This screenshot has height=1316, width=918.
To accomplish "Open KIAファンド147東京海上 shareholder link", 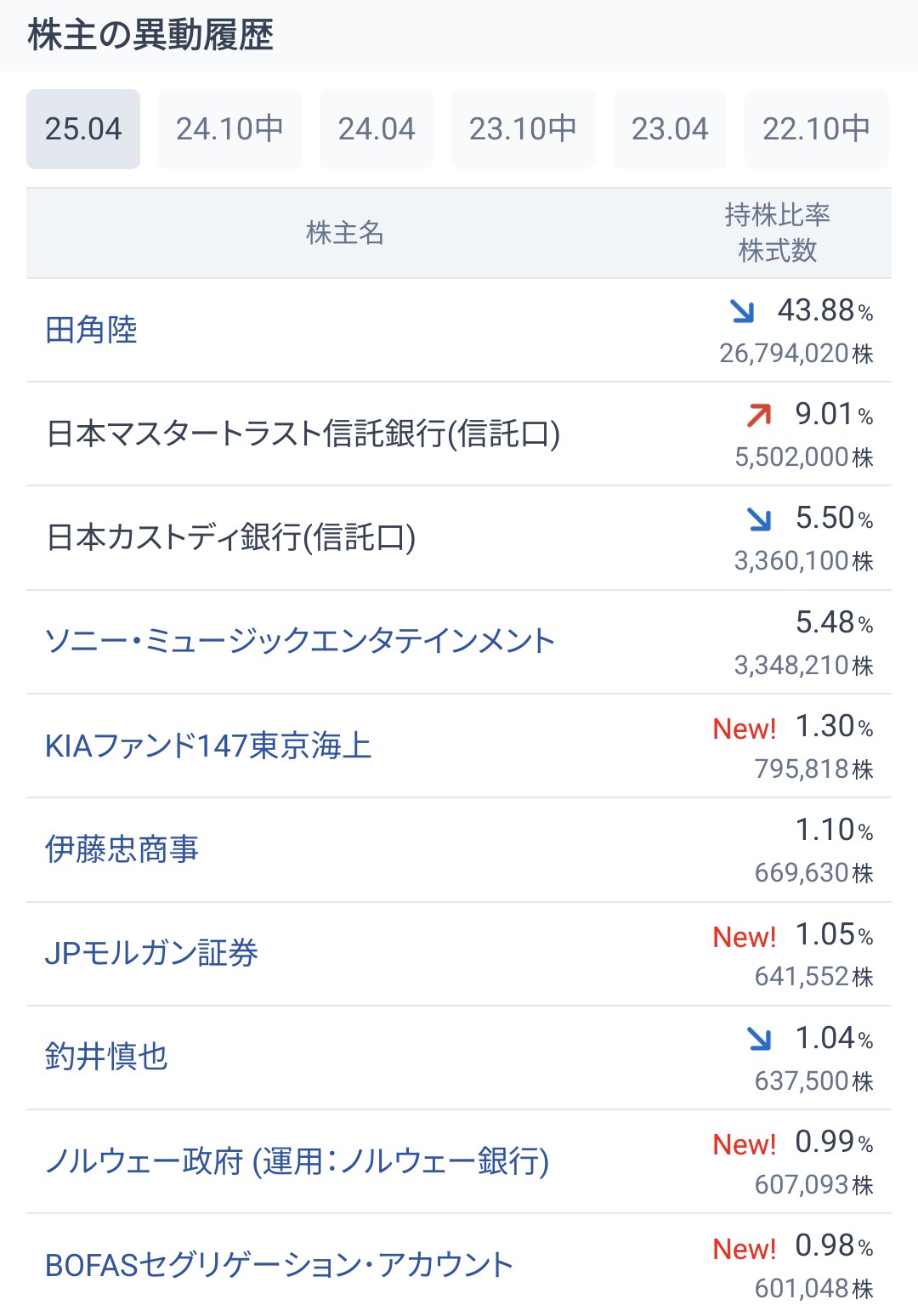I will point(208,746).
